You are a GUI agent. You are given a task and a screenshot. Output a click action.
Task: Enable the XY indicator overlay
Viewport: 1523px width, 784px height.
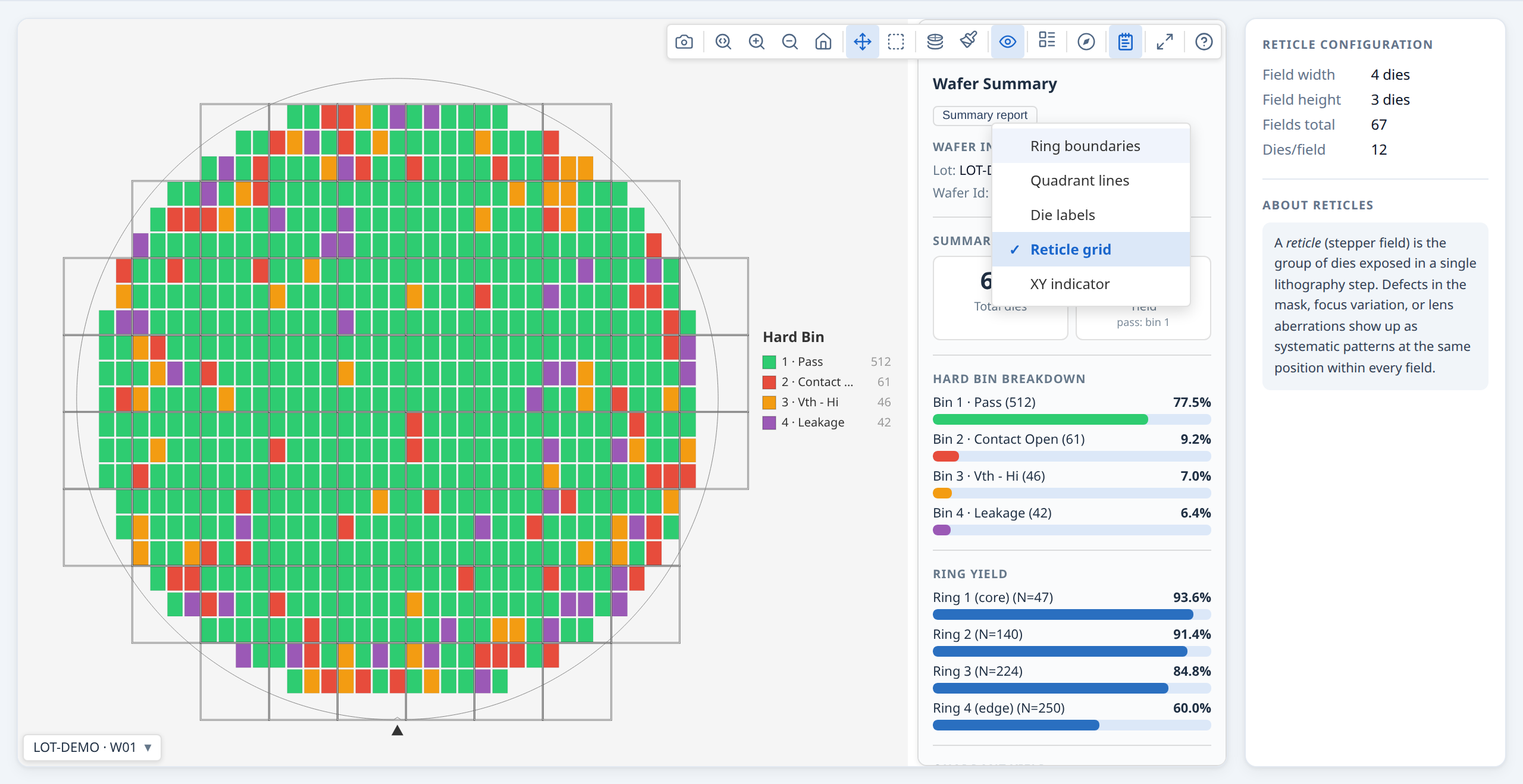[x=1091, y=284]
